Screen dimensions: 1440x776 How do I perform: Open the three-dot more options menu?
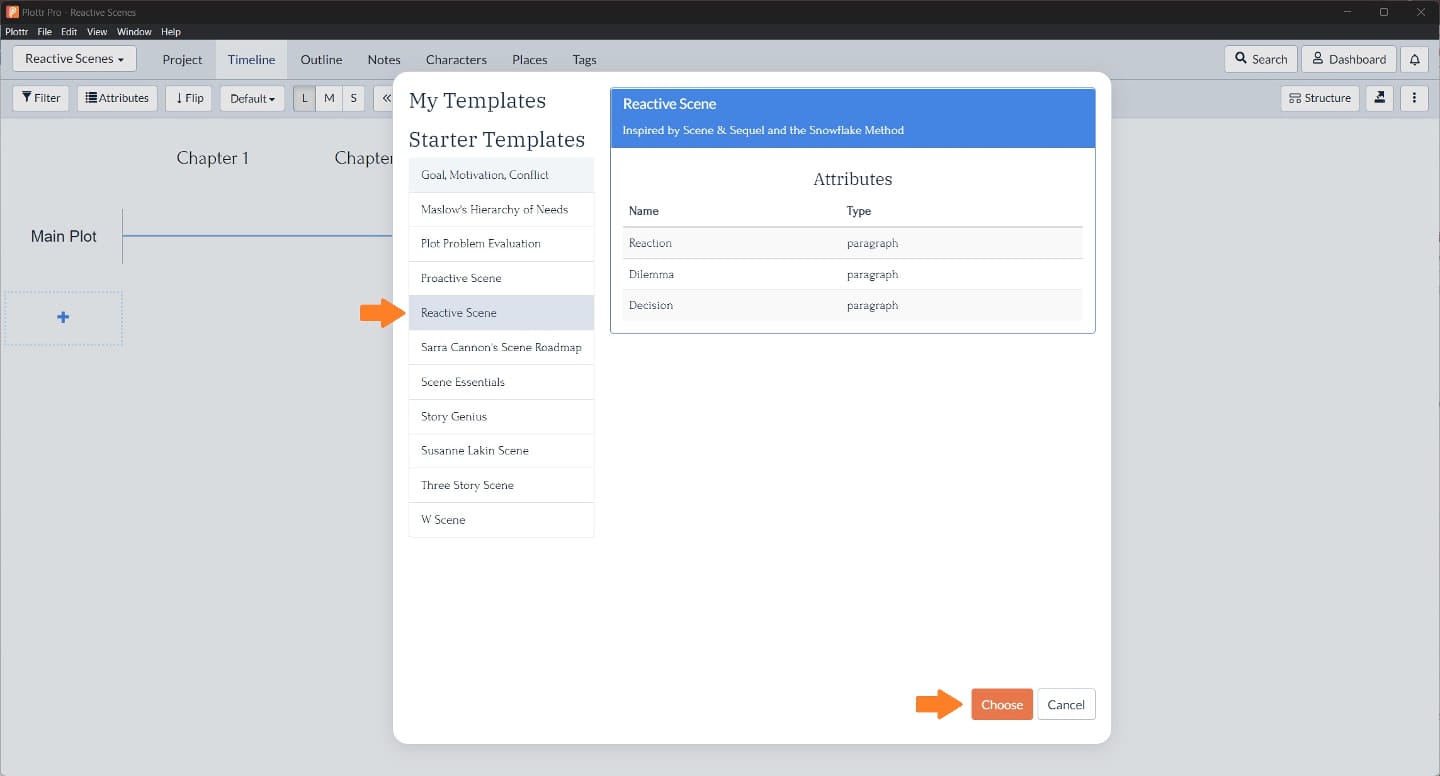point(1414,98)
